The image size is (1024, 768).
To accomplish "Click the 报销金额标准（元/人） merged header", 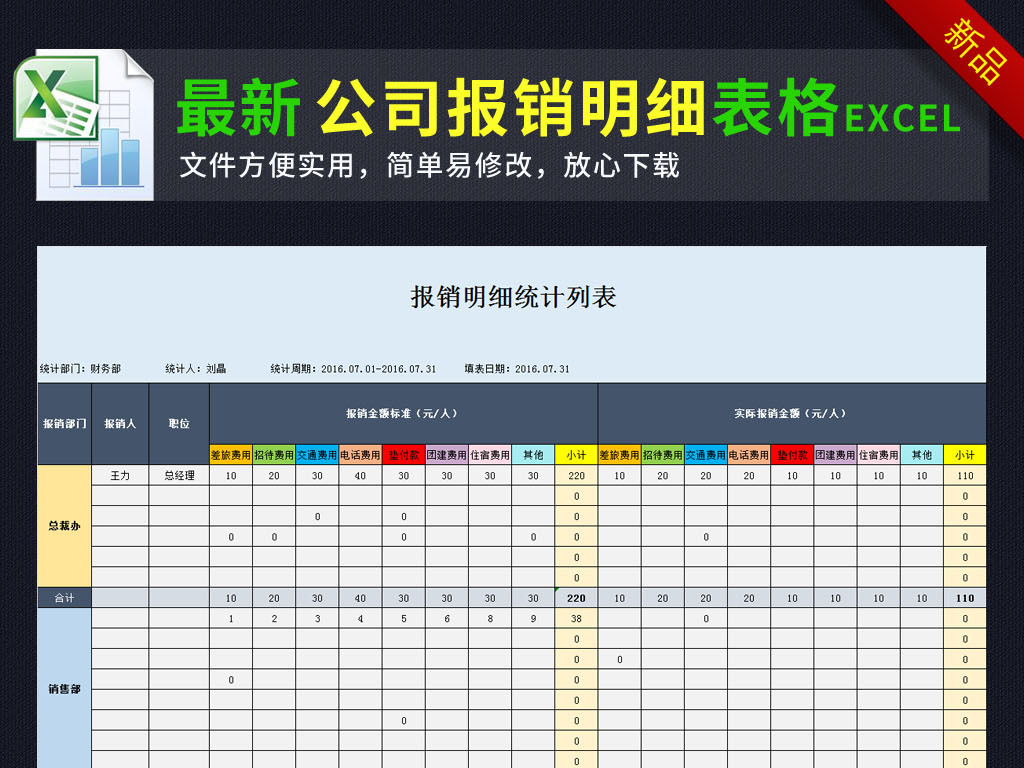I will point(402,413).
